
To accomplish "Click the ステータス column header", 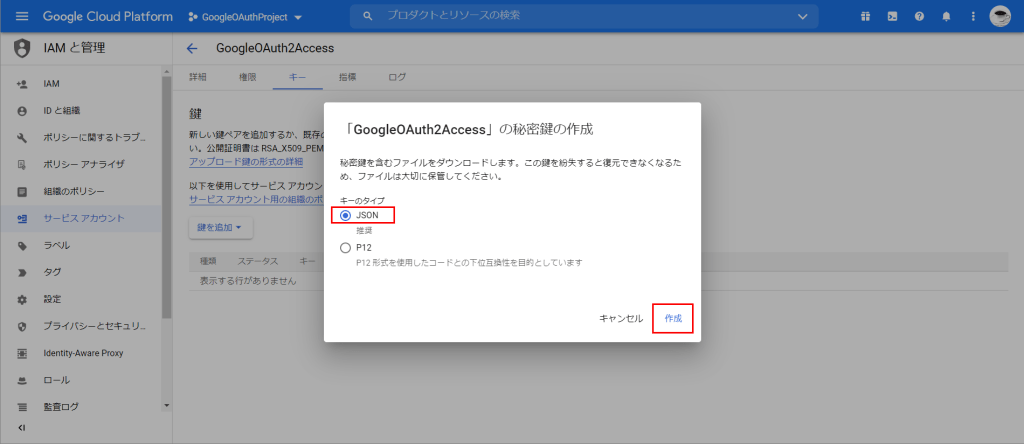I will click(257, 261).
